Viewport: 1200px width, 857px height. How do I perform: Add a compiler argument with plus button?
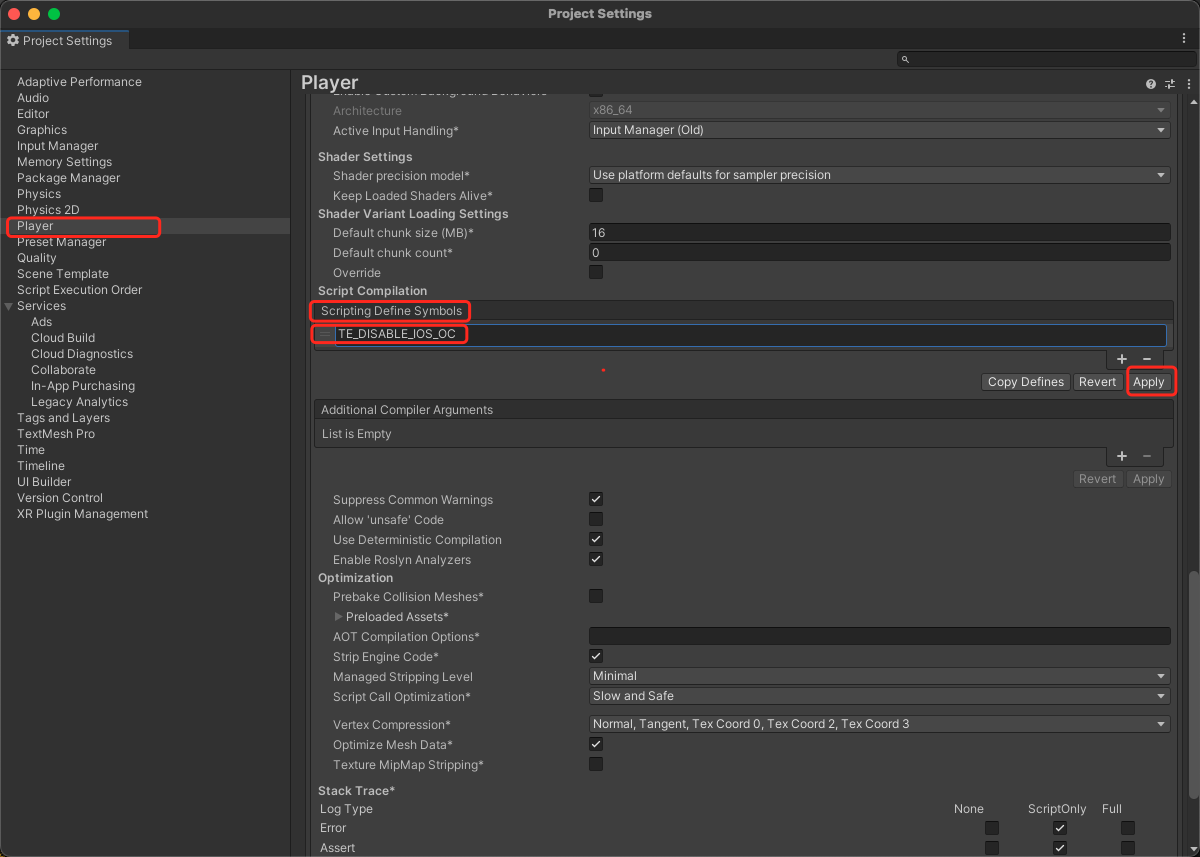(x=1122, y=456)
